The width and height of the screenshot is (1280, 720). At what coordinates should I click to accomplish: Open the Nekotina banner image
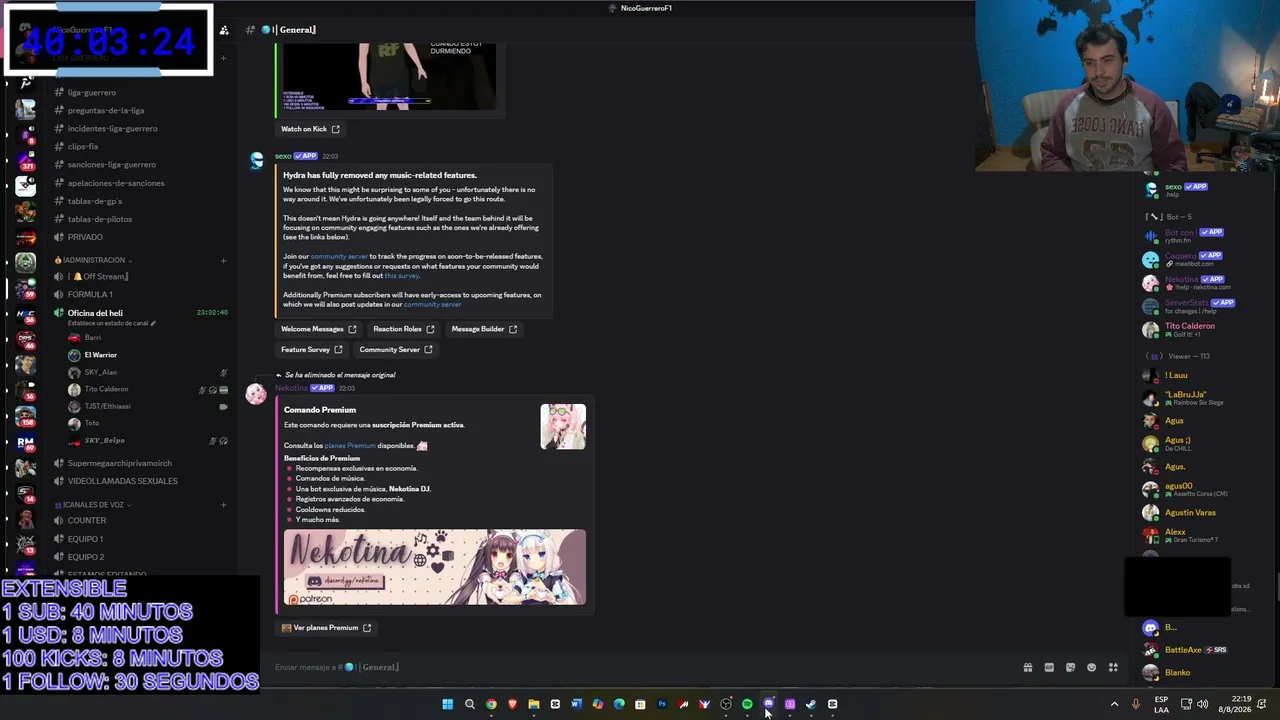pos(435,567)
